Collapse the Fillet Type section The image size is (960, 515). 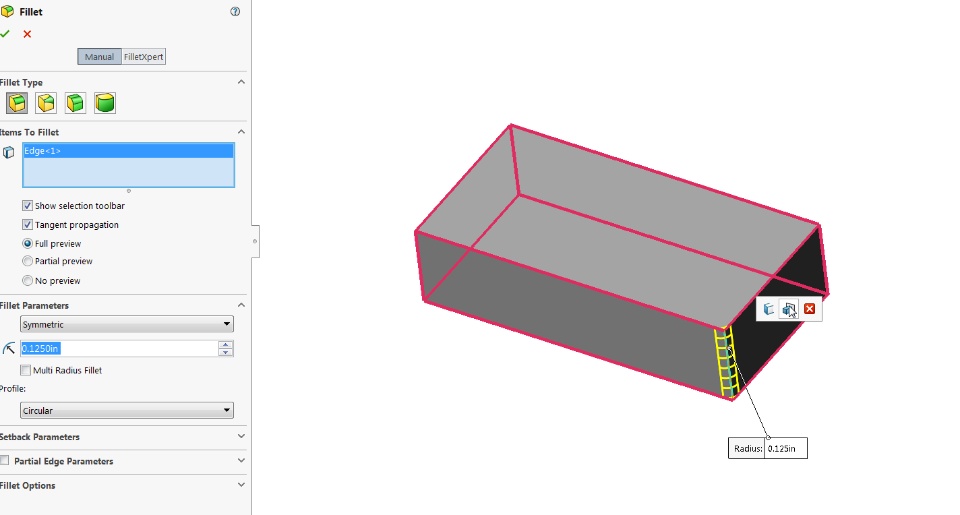[241, 82]
